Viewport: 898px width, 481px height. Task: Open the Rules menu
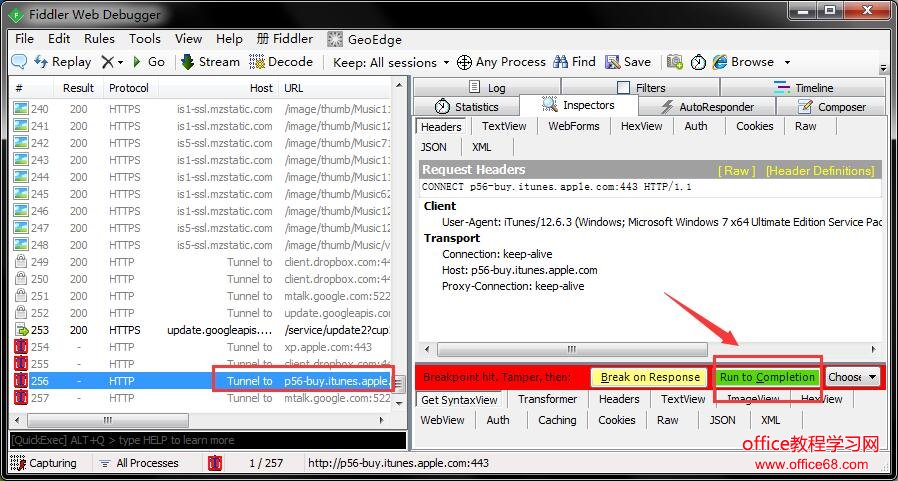(99, 38)
